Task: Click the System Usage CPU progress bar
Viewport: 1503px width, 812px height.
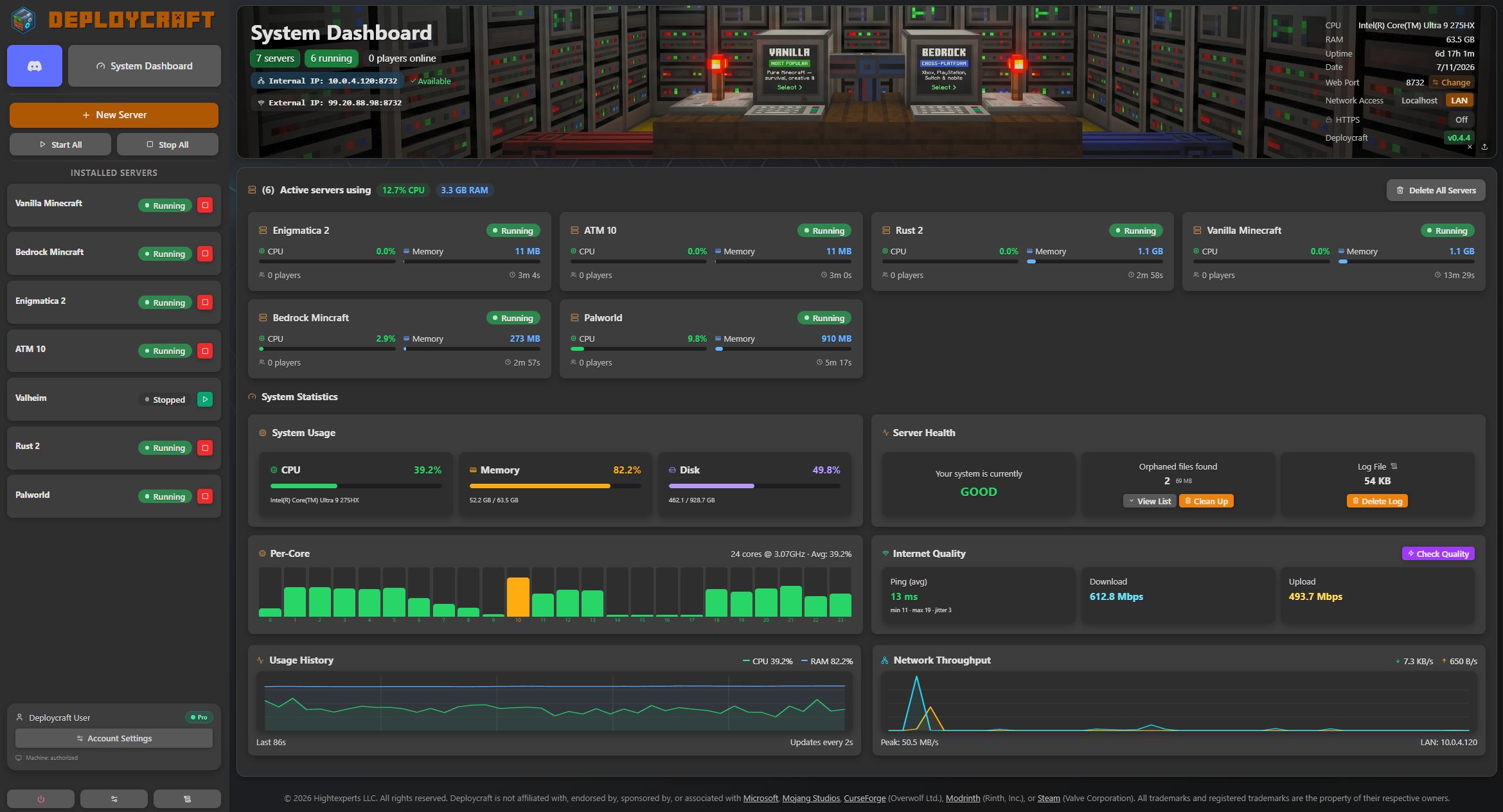Action: (356, 486)
